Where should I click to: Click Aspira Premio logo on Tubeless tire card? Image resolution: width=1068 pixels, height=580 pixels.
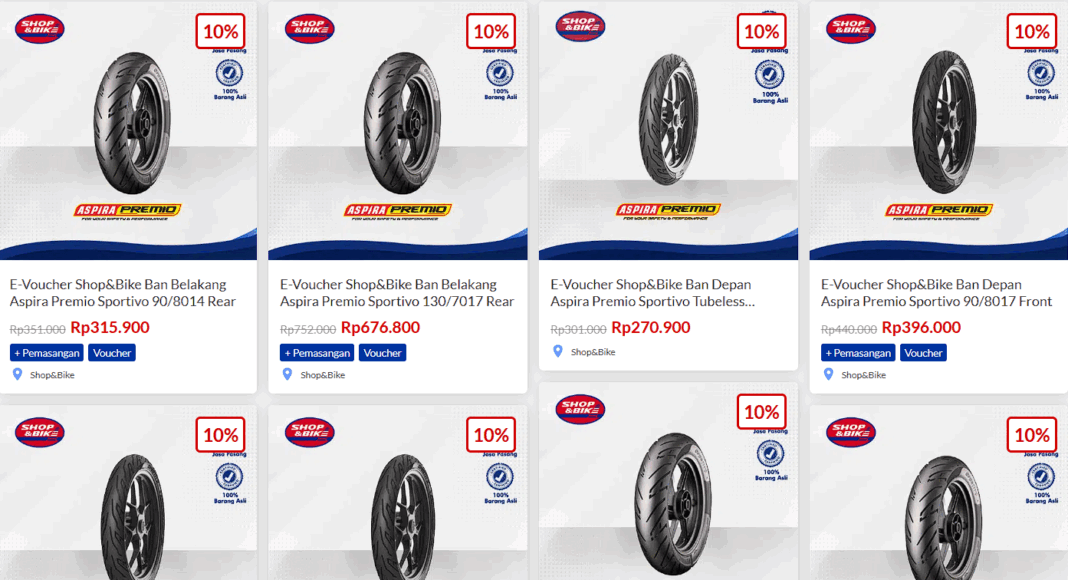pyautogui.click(x=668, y=211)
